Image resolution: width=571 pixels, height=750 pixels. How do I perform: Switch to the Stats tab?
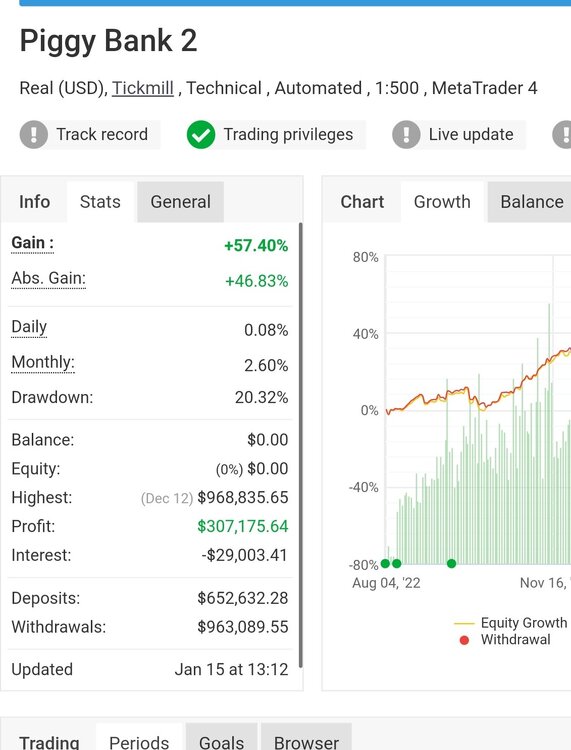coord(100,202)
